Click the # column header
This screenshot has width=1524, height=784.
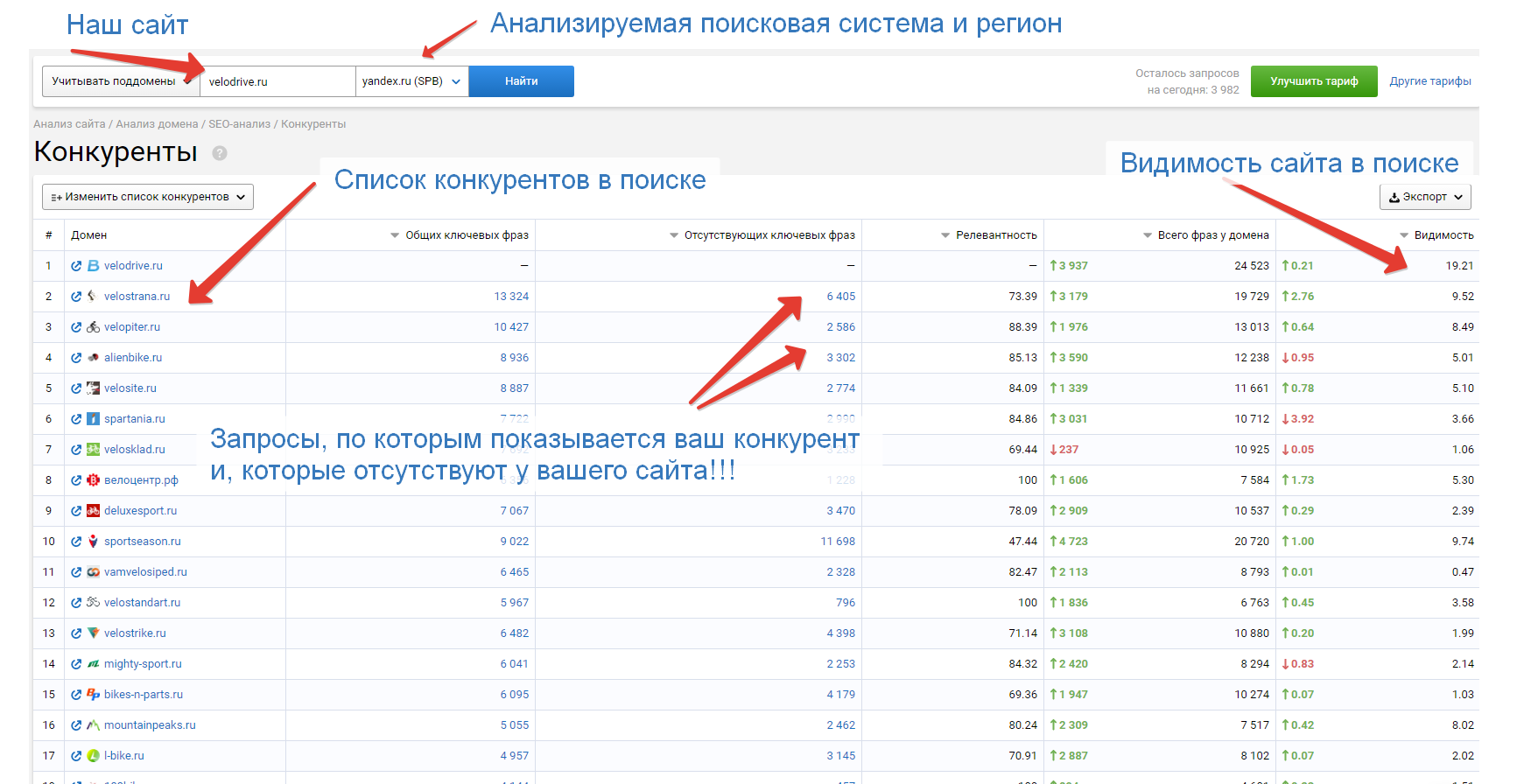49,235
